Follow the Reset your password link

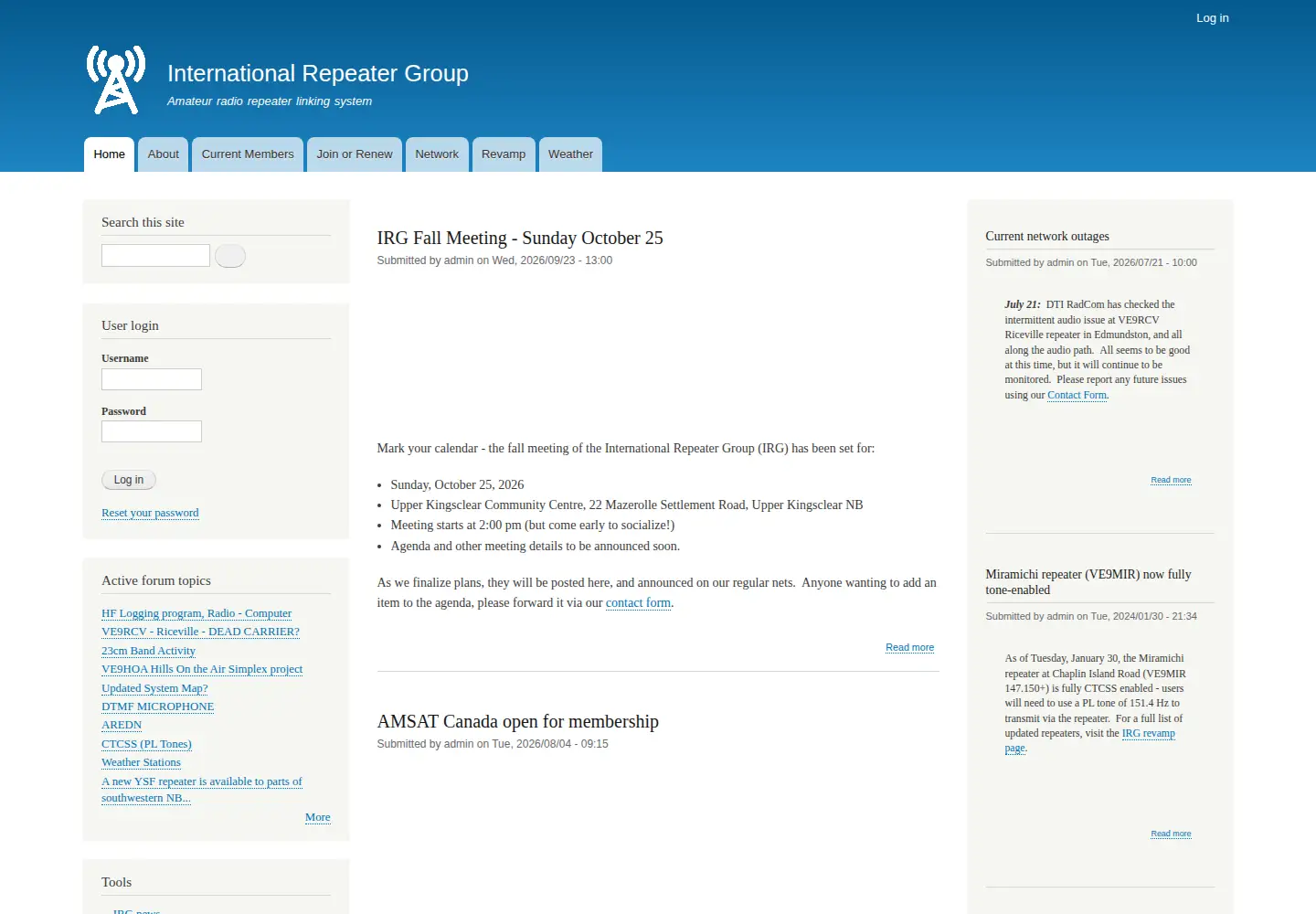(150, 513)
